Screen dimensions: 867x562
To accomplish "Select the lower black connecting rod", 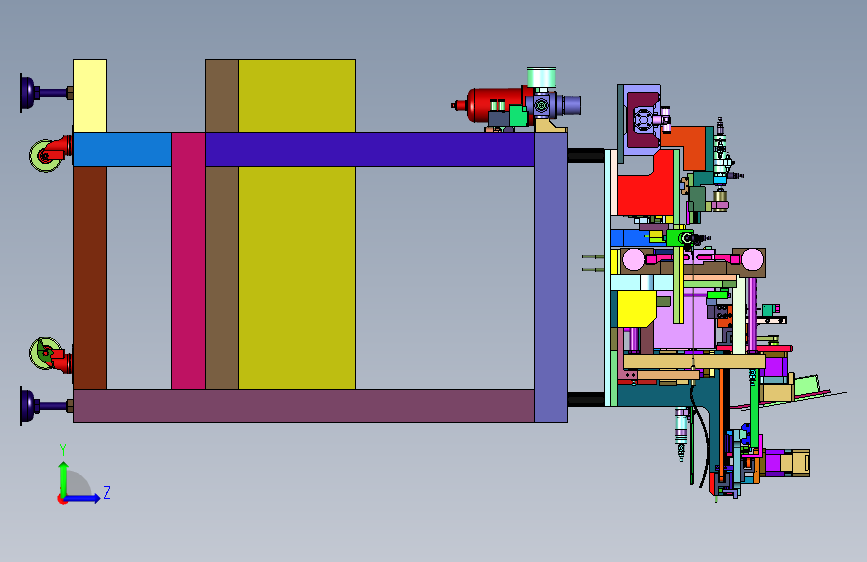I will tap(586, 399).
